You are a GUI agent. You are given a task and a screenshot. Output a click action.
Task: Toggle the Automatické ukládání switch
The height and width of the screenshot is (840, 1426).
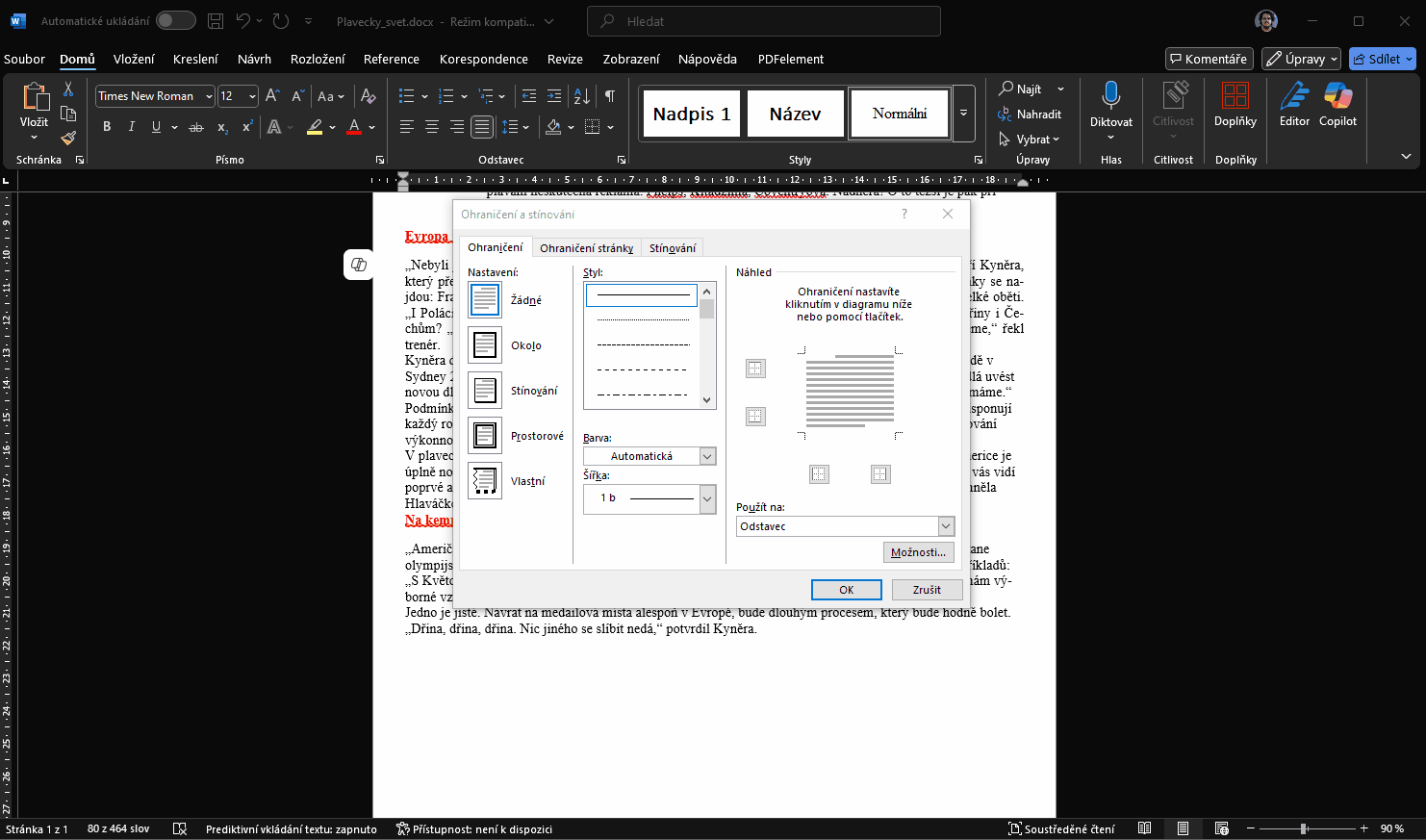tap(175, 21)
